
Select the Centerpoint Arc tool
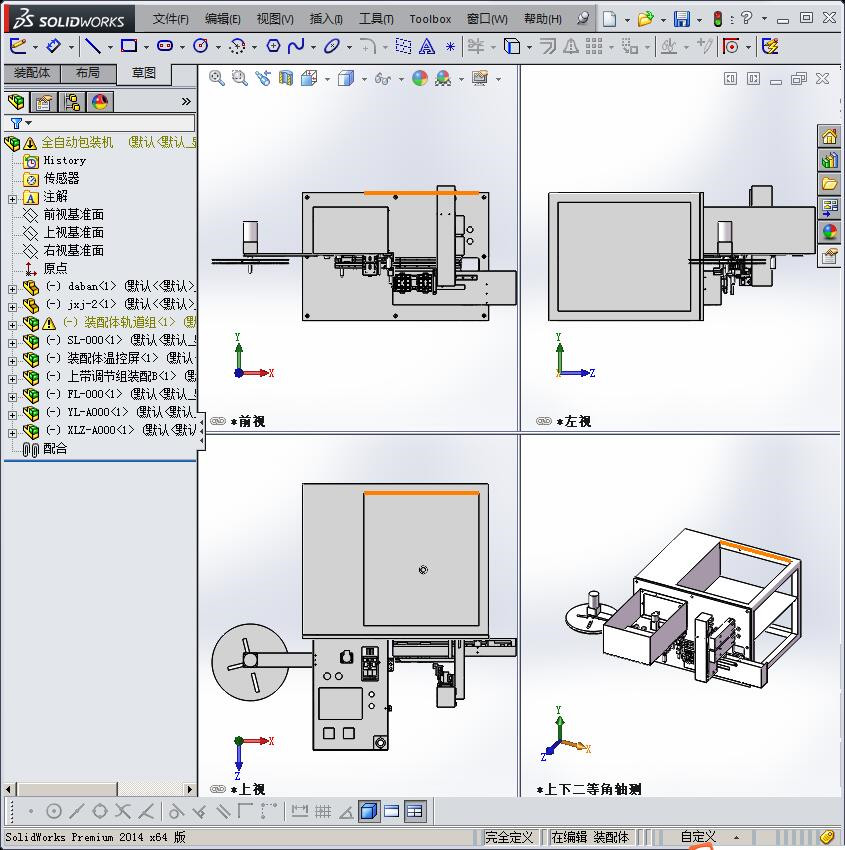click(x=237, y=46)
